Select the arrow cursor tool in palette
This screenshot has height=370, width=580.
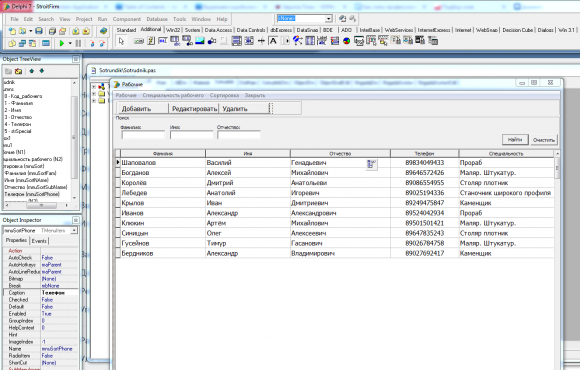click(x=121, y=41)
